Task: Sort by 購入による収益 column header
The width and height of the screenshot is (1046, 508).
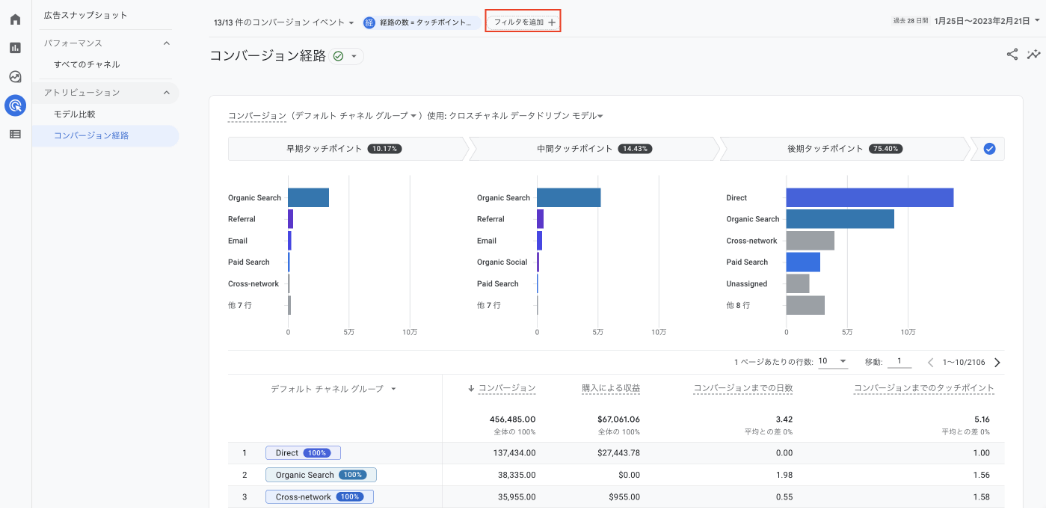Action: (610, 388)
